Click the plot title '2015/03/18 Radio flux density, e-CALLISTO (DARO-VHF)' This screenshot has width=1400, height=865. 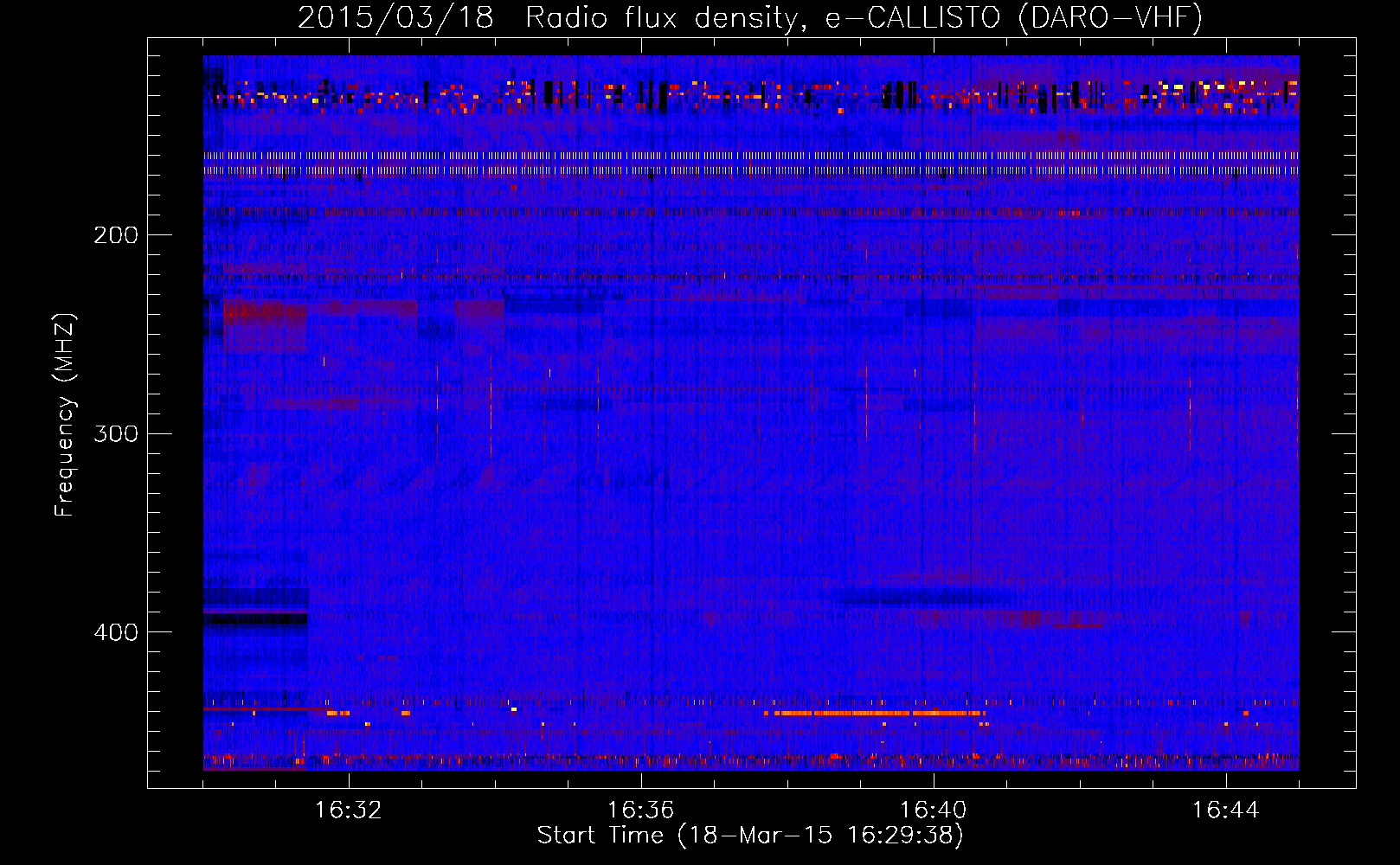750,17
